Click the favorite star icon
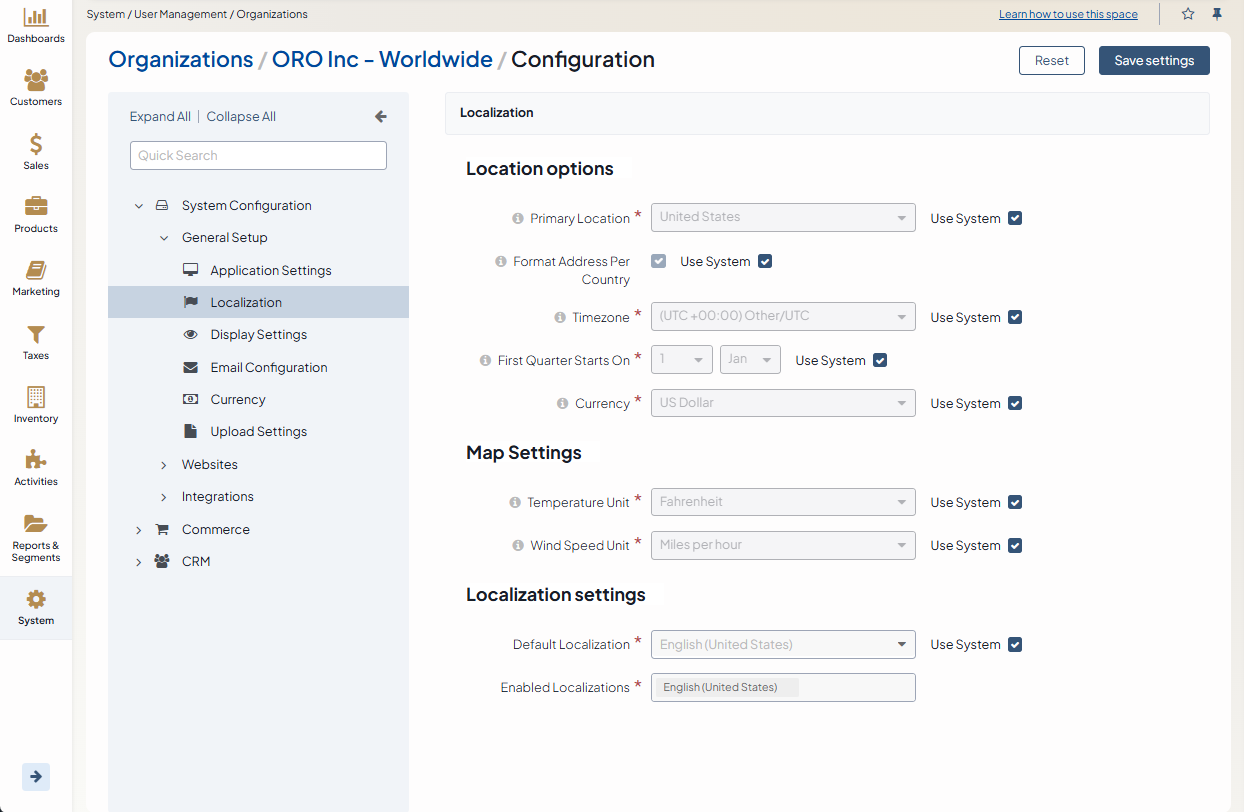The width and height of the screenshot is (1244, 812). click(1188, 14)
